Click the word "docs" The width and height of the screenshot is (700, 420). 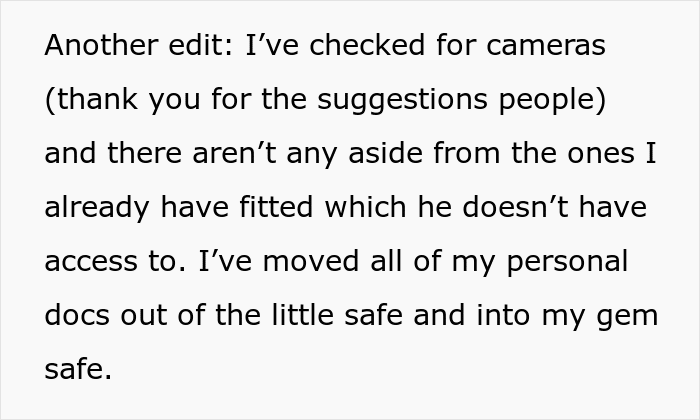(77, 315)
